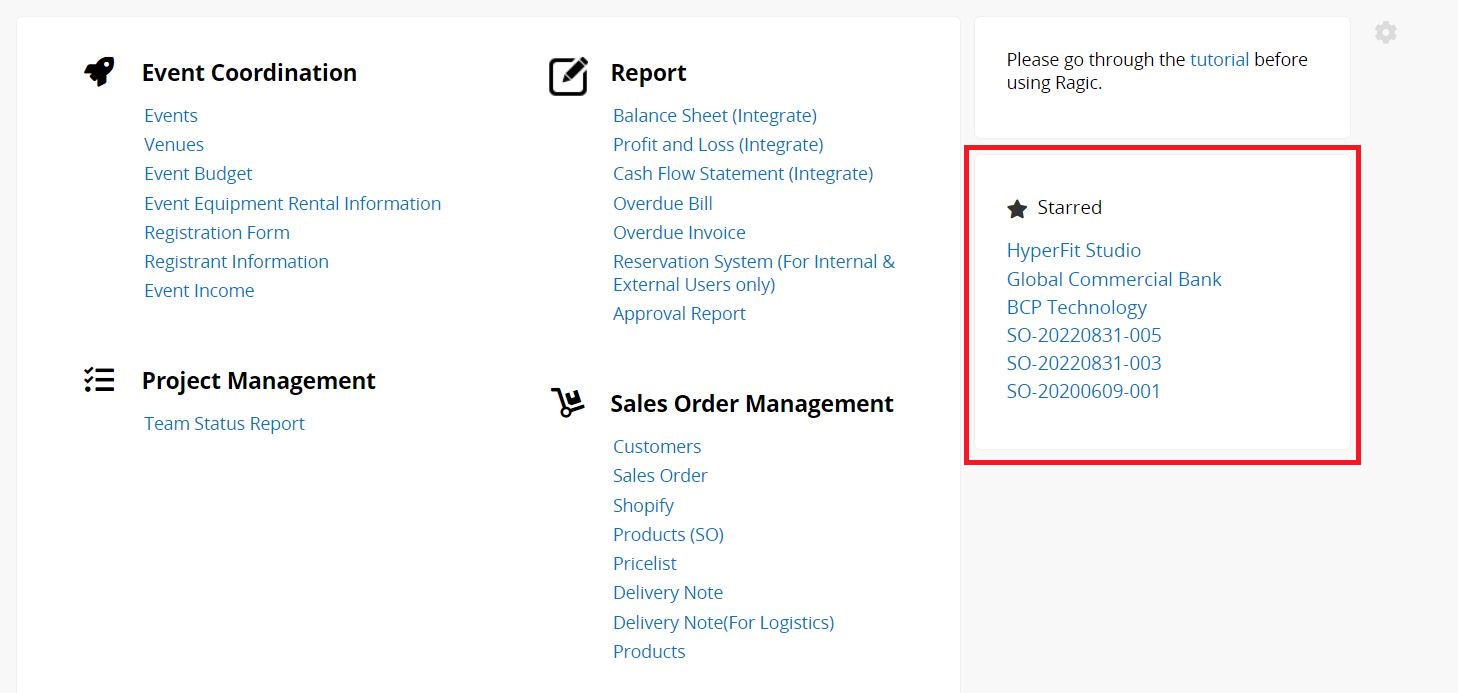
Task: Open Products (SO) sheet
Action: 668,535
